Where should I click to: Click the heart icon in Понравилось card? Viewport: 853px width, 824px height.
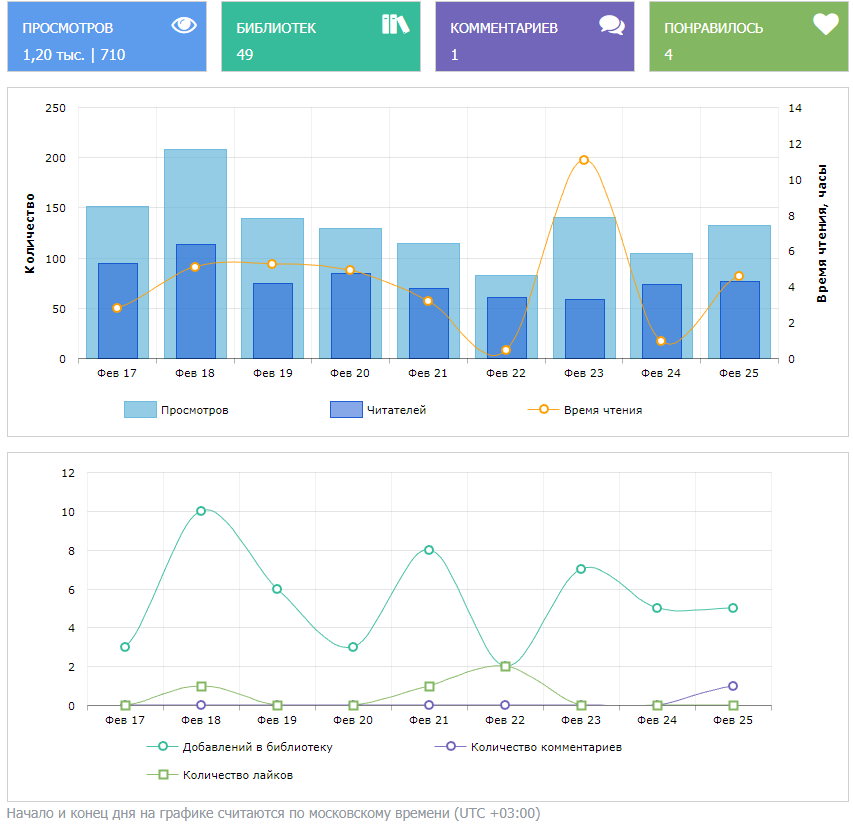coord(825,25)
